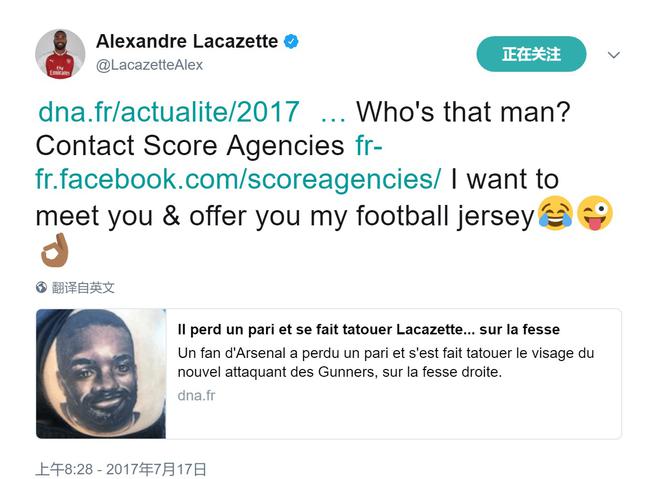The width and height of the screenshot is (650, 479).
Task: Click 翻译自英文 translate tweet text
Action: tap(83, 287)
